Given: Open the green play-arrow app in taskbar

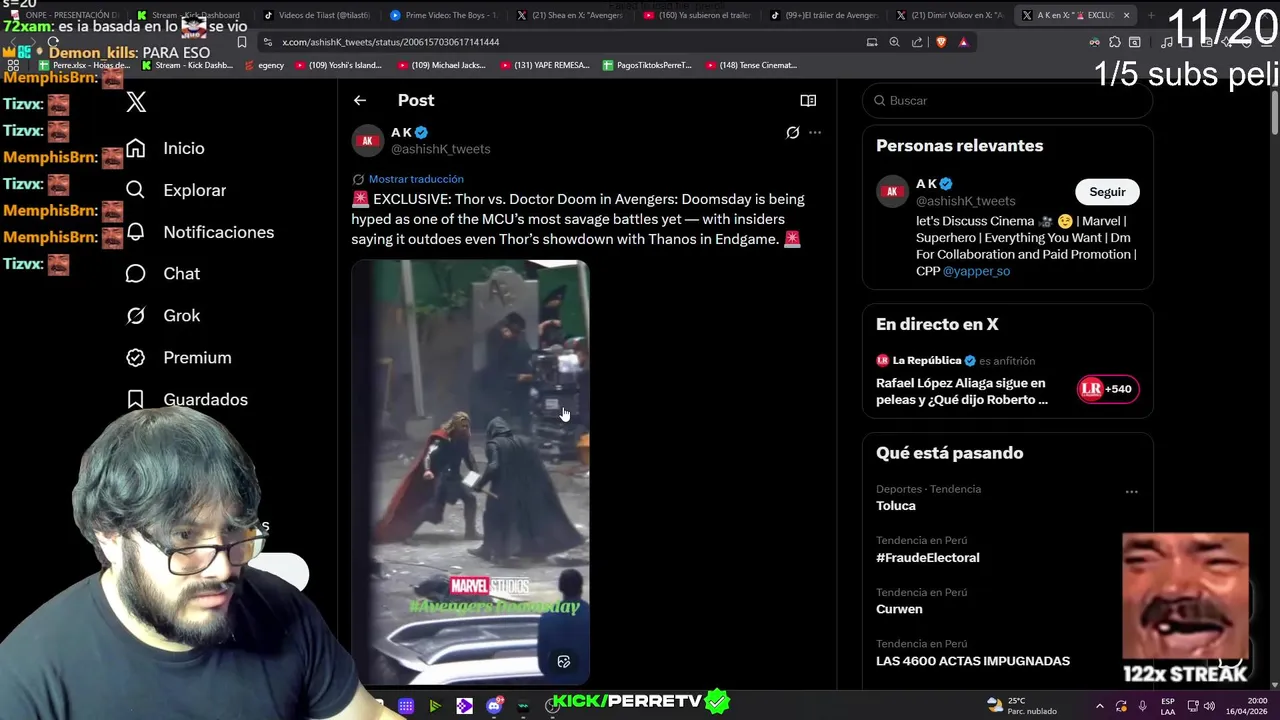Looking at the screenshot, I should point(435,706).
